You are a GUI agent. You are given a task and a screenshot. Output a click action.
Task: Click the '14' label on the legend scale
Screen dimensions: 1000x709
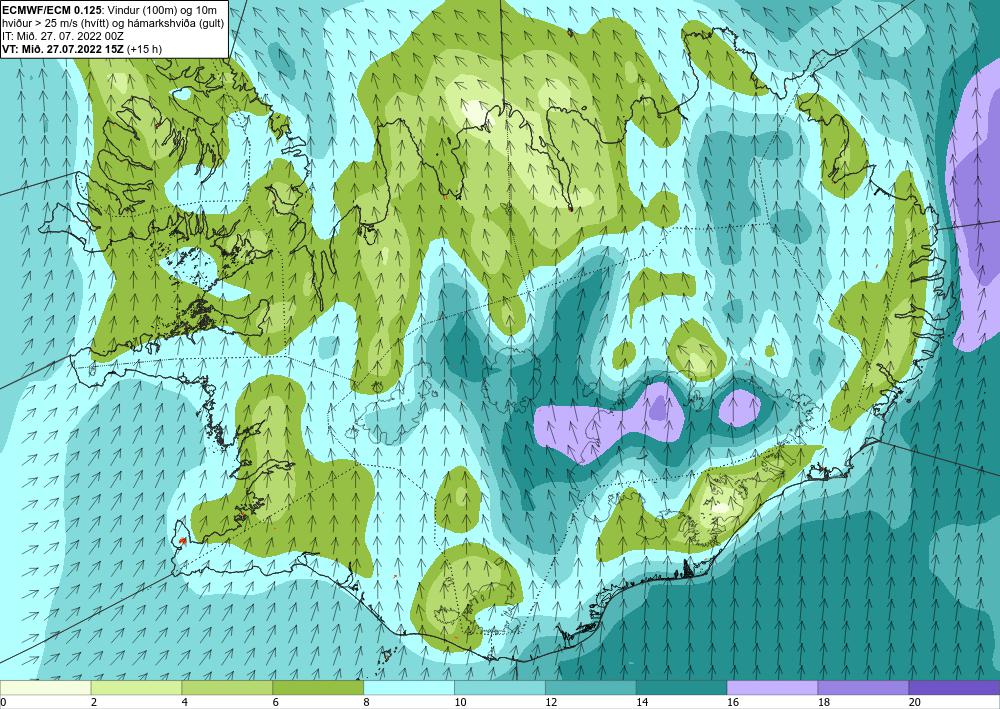point(642,702)
